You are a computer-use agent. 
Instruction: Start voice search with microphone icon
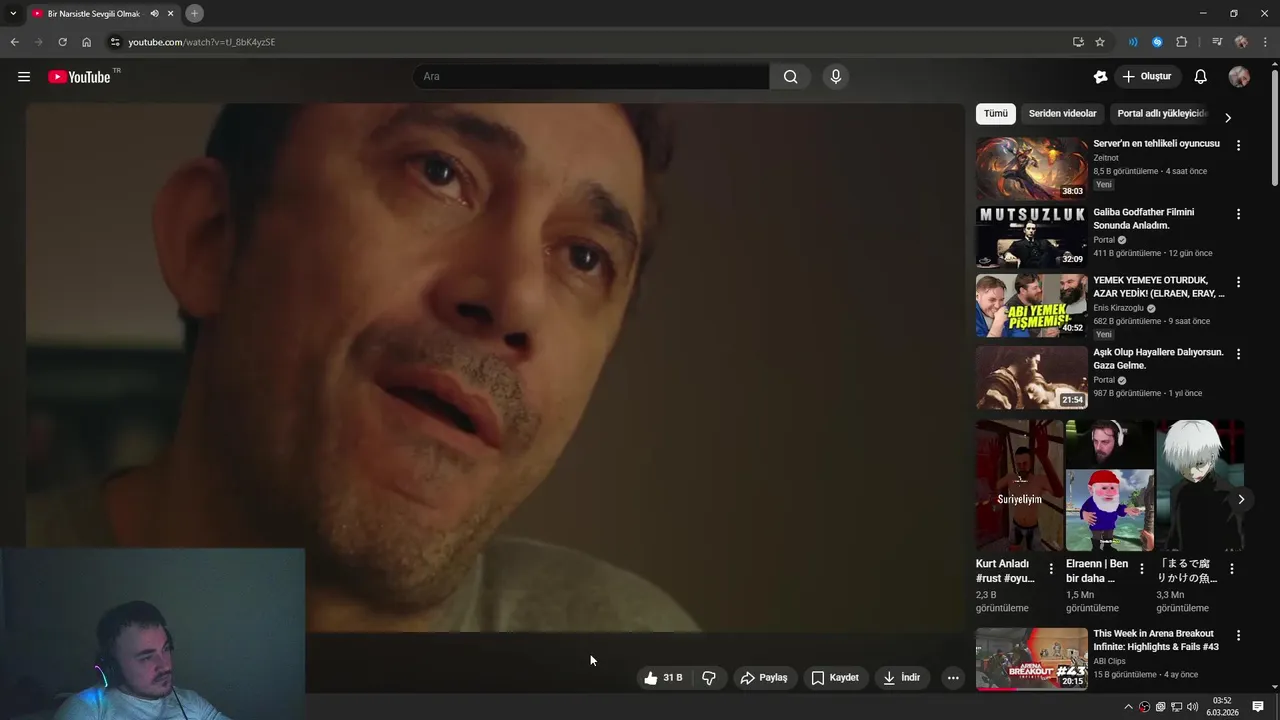(836, 77)
